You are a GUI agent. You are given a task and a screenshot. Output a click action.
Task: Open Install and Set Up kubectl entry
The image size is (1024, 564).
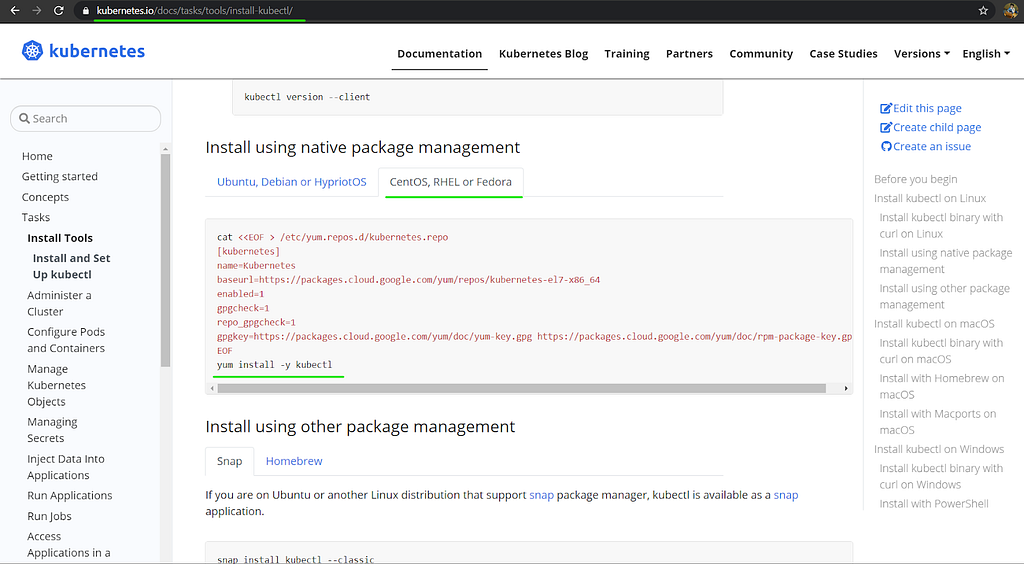[71, 266]
